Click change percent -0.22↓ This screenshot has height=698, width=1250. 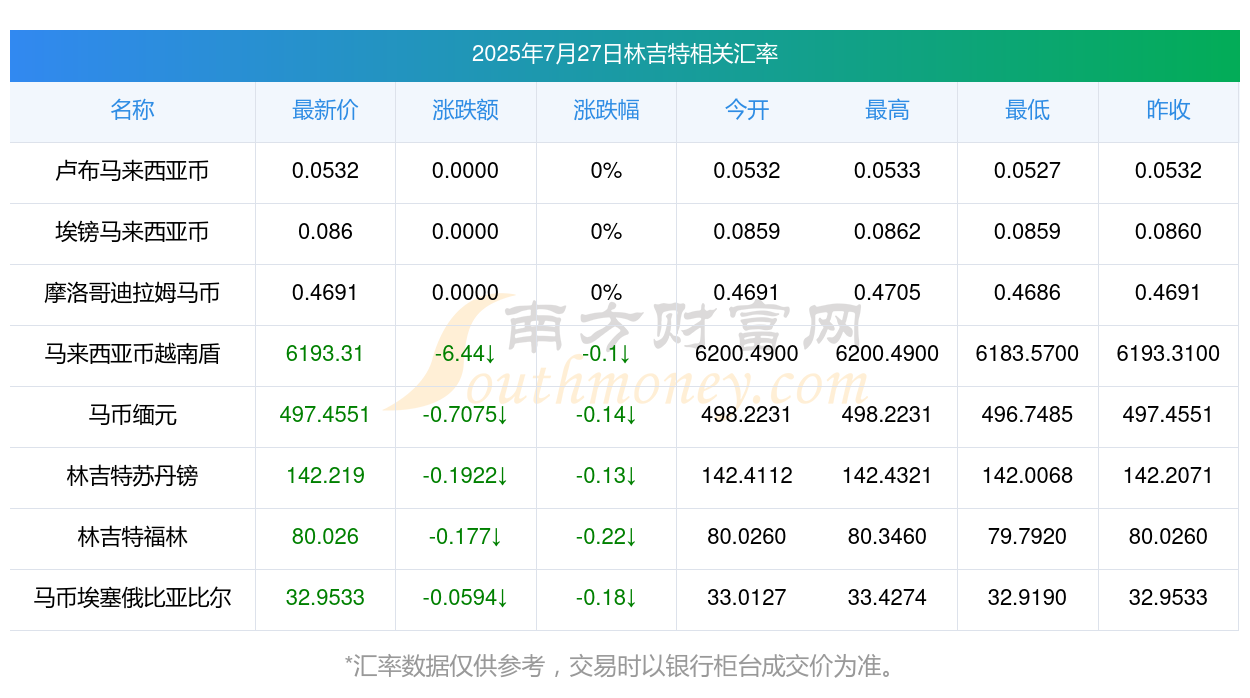coord(606,537)
